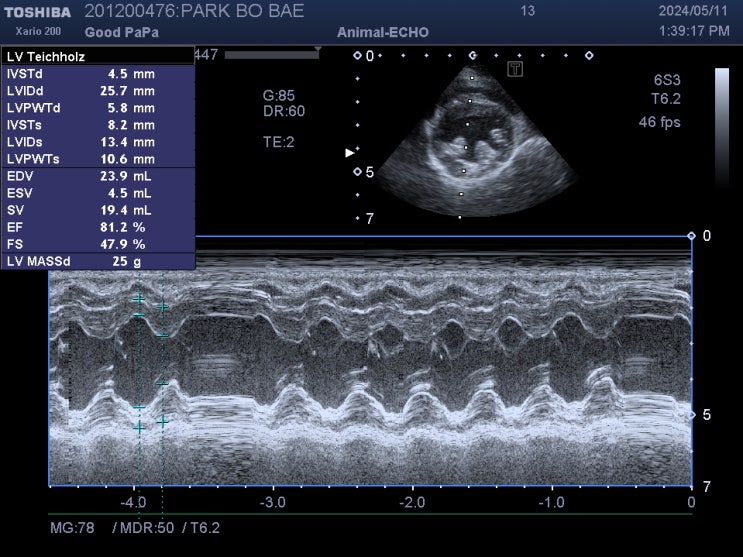Click the -3.0 time axis label
The image size is (743, 557).
tap(273, 502)
